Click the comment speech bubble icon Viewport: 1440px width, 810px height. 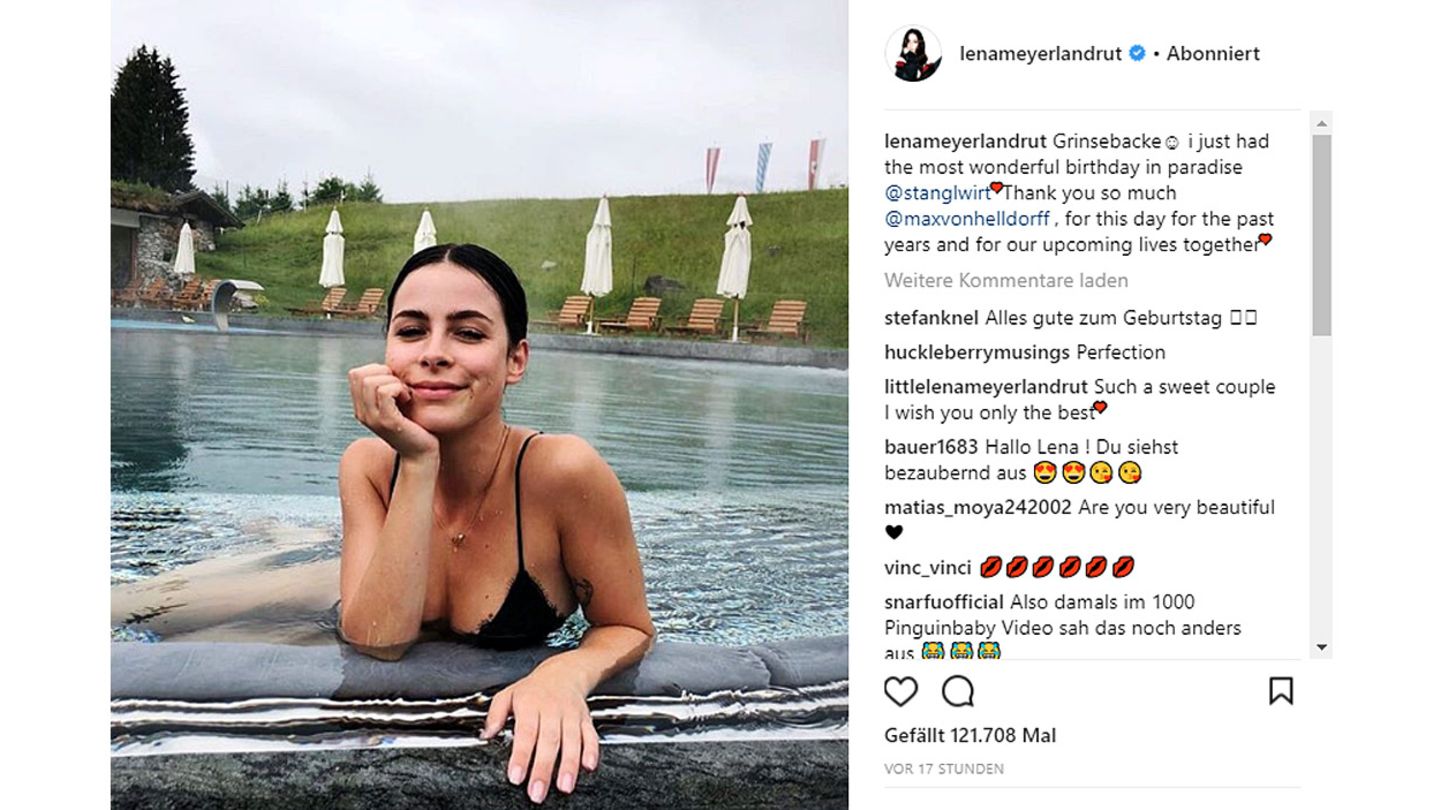958,691
